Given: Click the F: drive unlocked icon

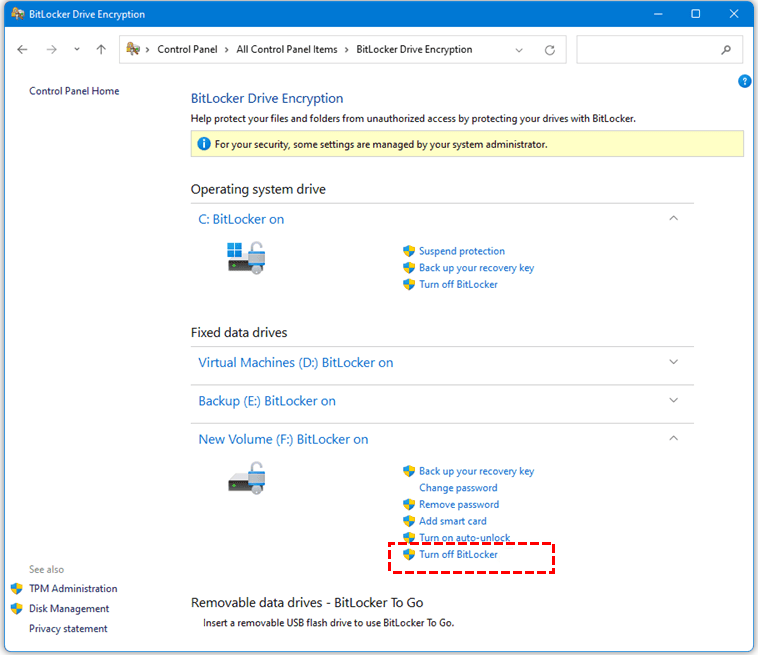Looking at the screenshot, I should pyautogui.click(x=247, y=478).
